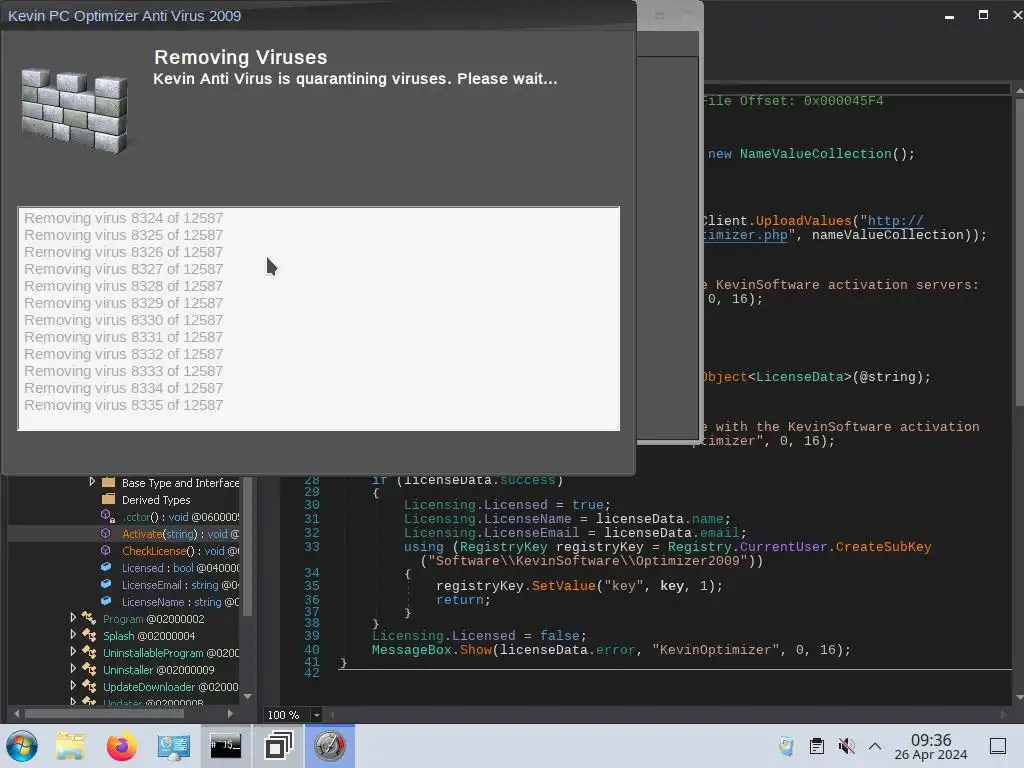
Task: Click CreateSubKey in the code editor
Action: pos(883,547)
